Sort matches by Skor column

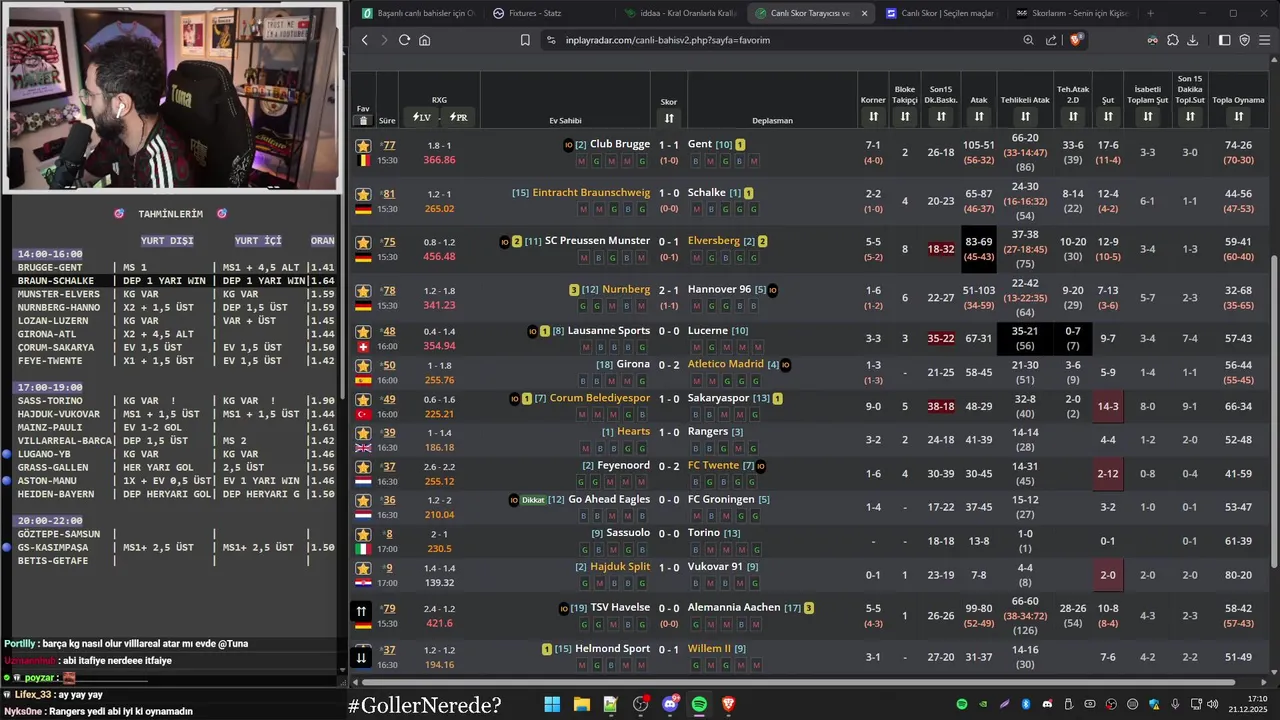669,118
